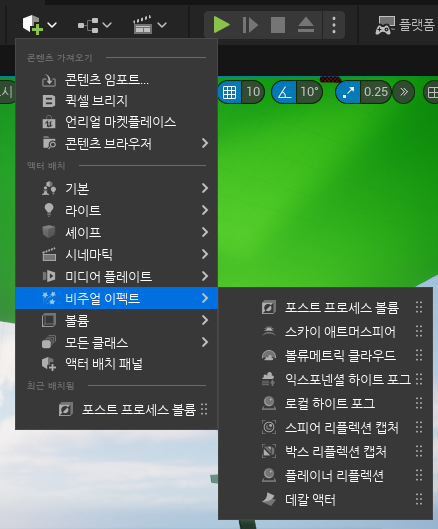438x529 pixels.
Task: Add 로컬 하이트 포그 actor
Action: click(x=325, y=403)
